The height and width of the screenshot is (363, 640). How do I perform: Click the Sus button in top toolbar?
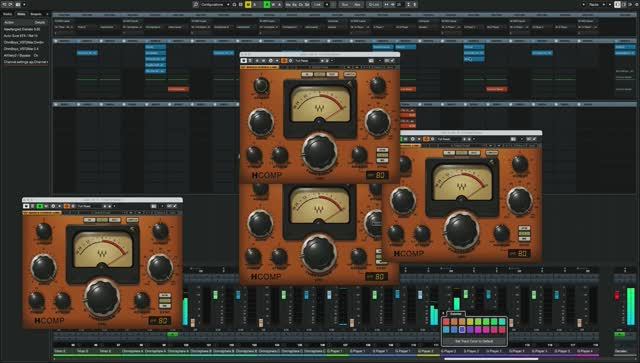click(x=345, y=4)
